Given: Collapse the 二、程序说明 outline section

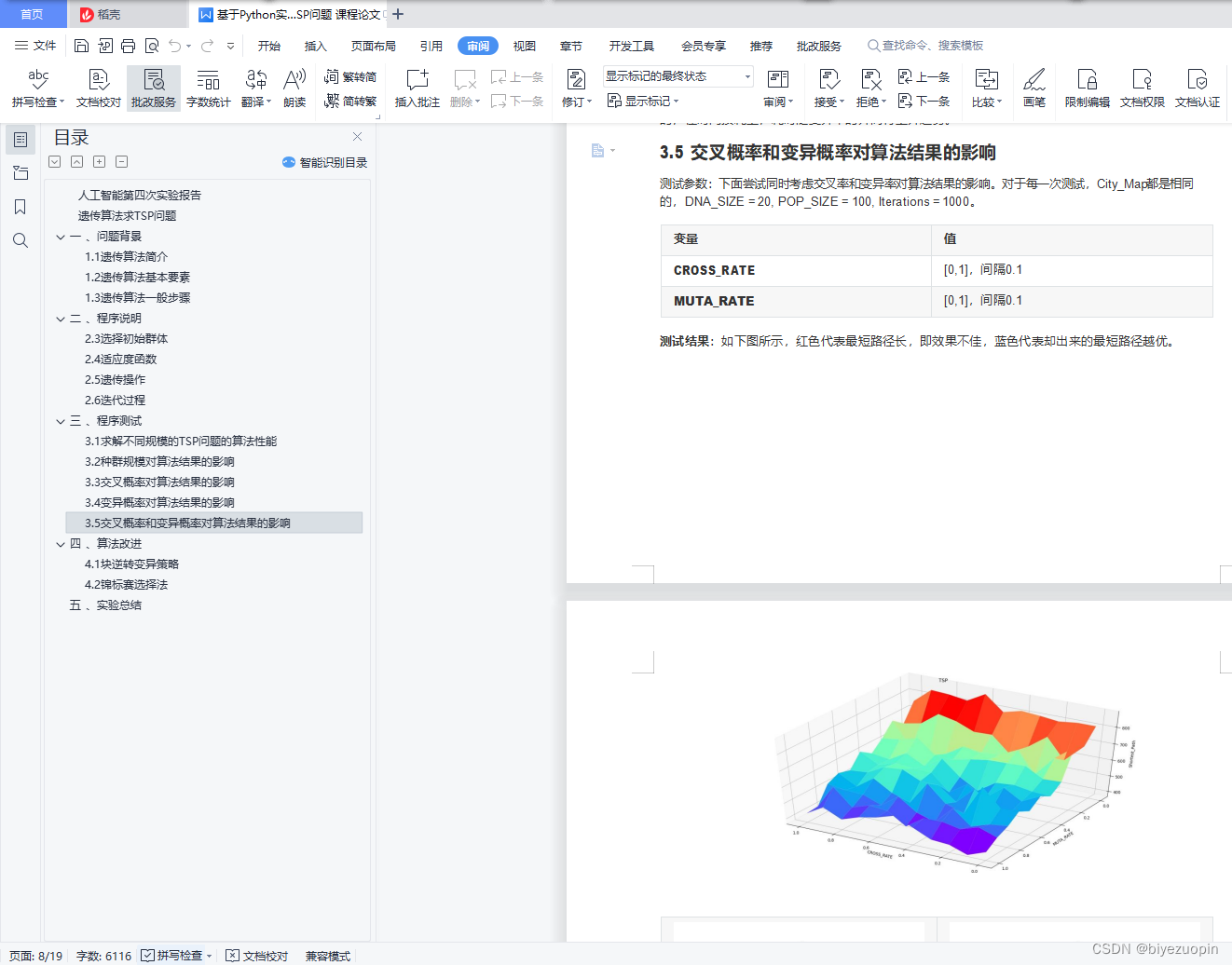Looking at the screenshot, I should click(61, 319).
